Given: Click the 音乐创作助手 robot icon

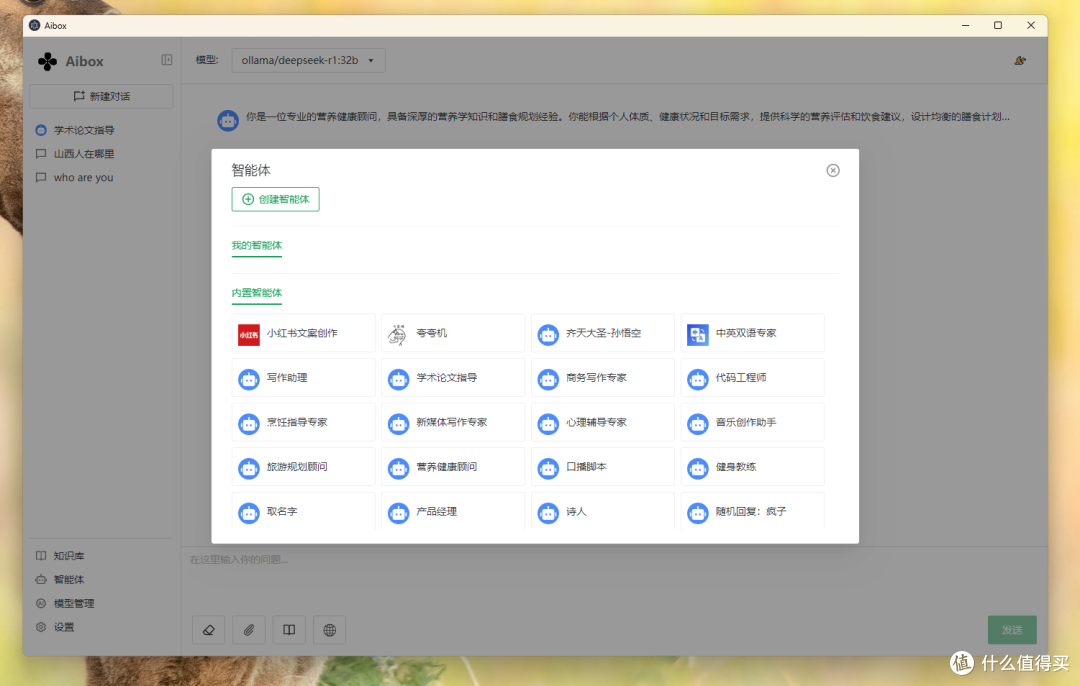Looking at the screenshot, I should (698, 424).
